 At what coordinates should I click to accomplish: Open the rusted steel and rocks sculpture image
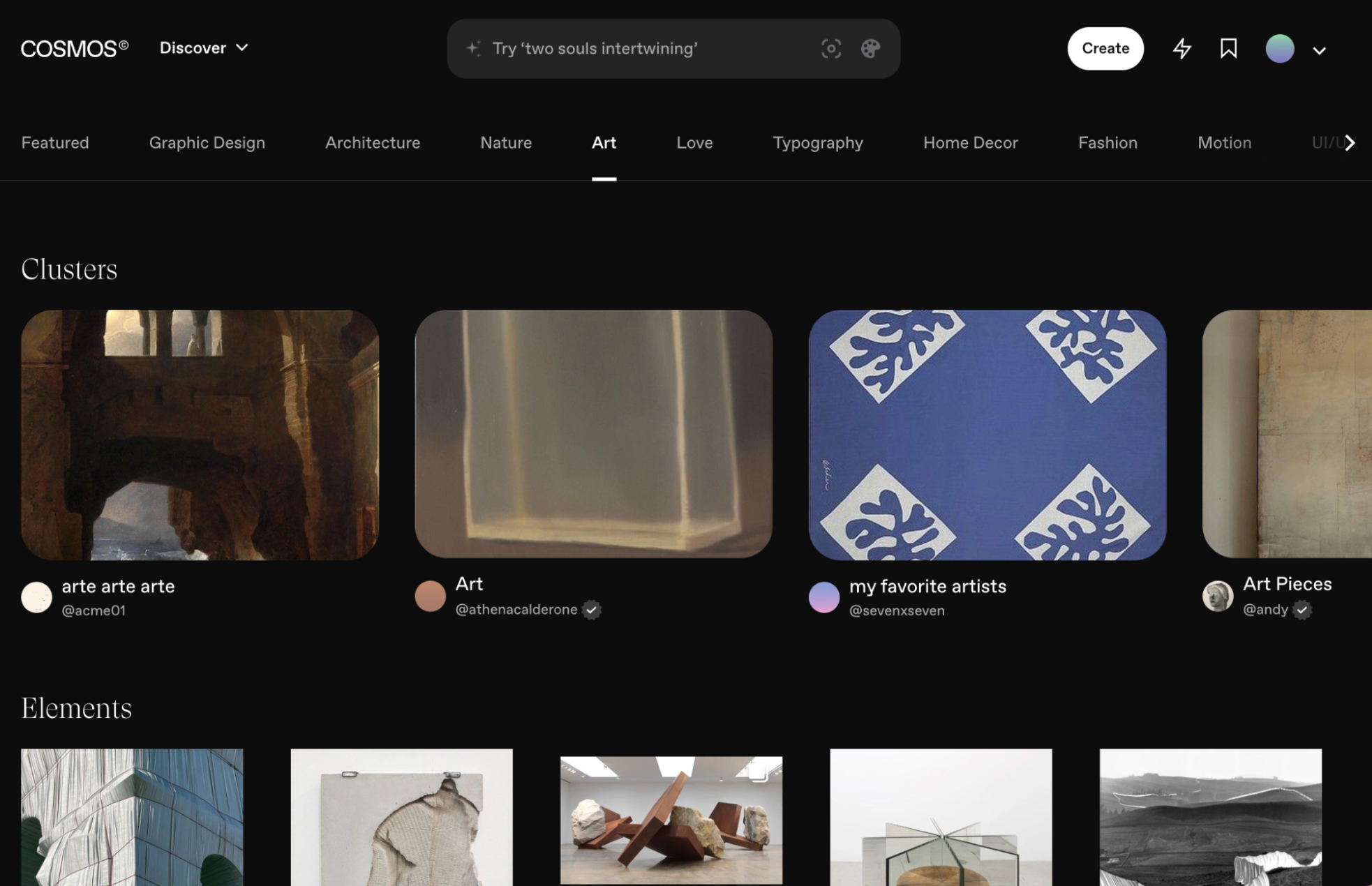671,820
